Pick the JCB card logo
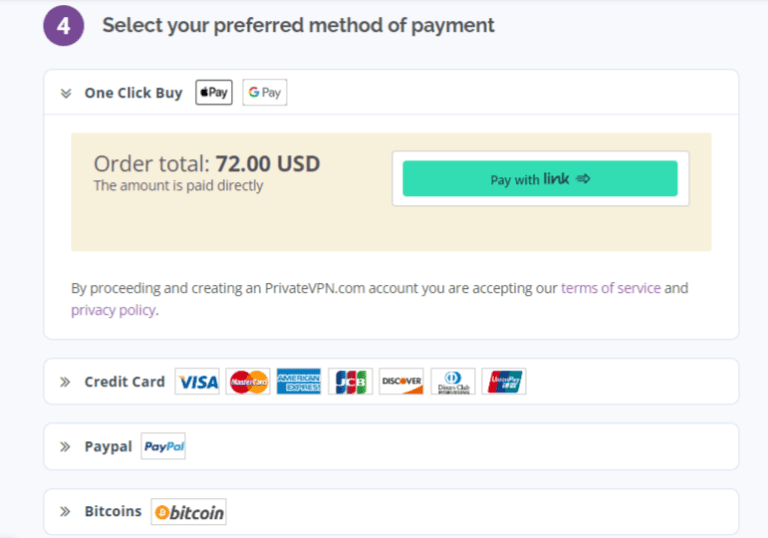768x538 pixels. point(350,382)
